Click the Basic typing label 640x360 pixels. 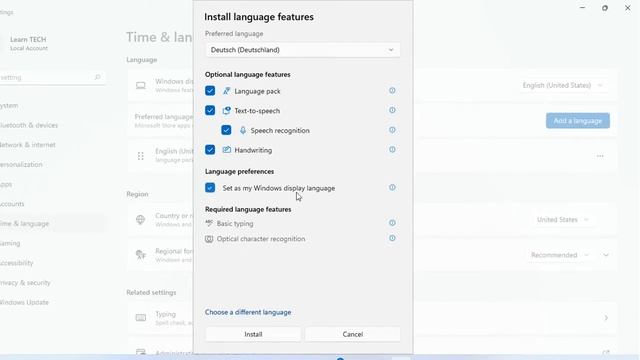pyautogui.click(x=235, y=224)
